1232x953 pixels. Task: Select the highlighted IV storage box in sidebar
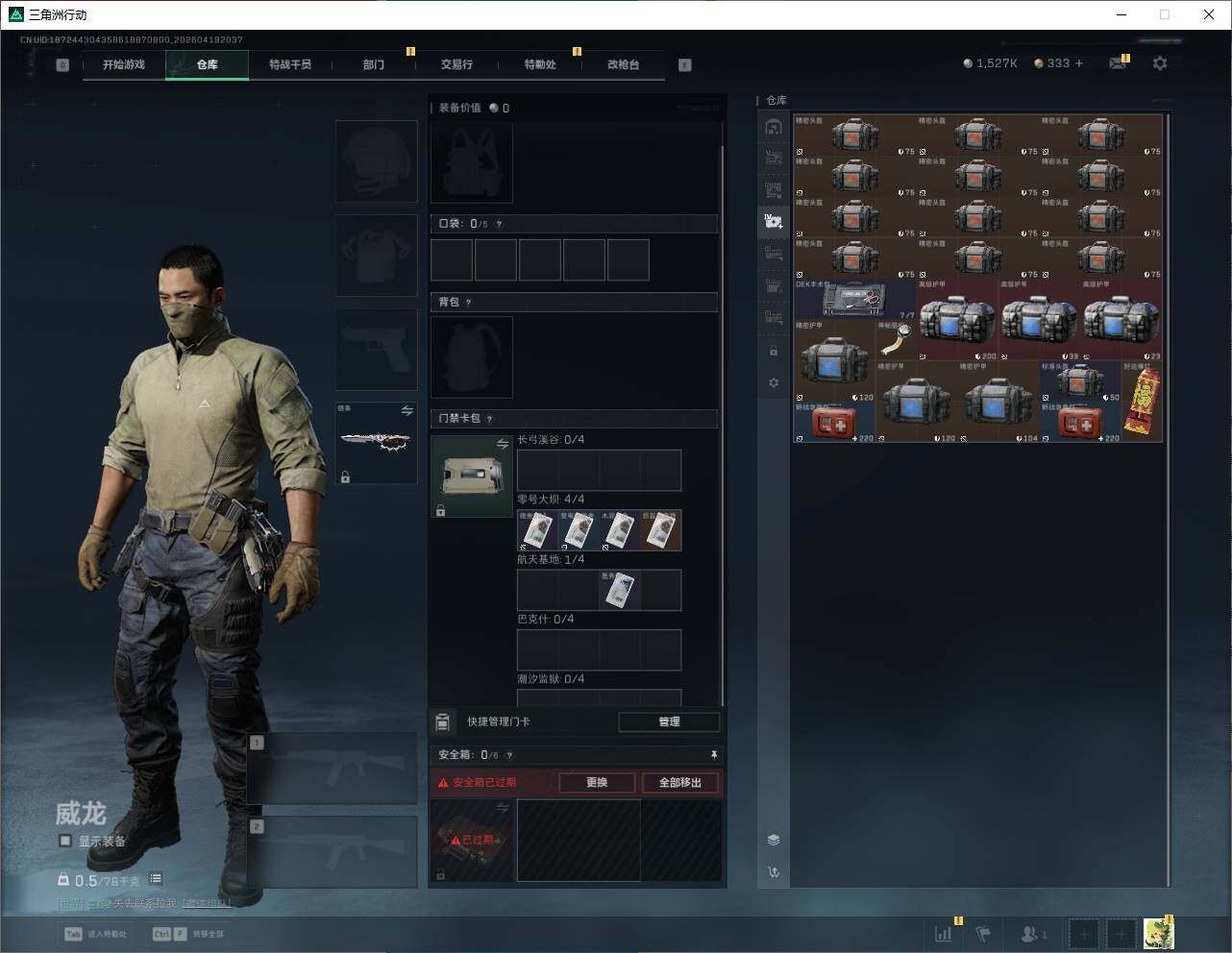point(774,222)
